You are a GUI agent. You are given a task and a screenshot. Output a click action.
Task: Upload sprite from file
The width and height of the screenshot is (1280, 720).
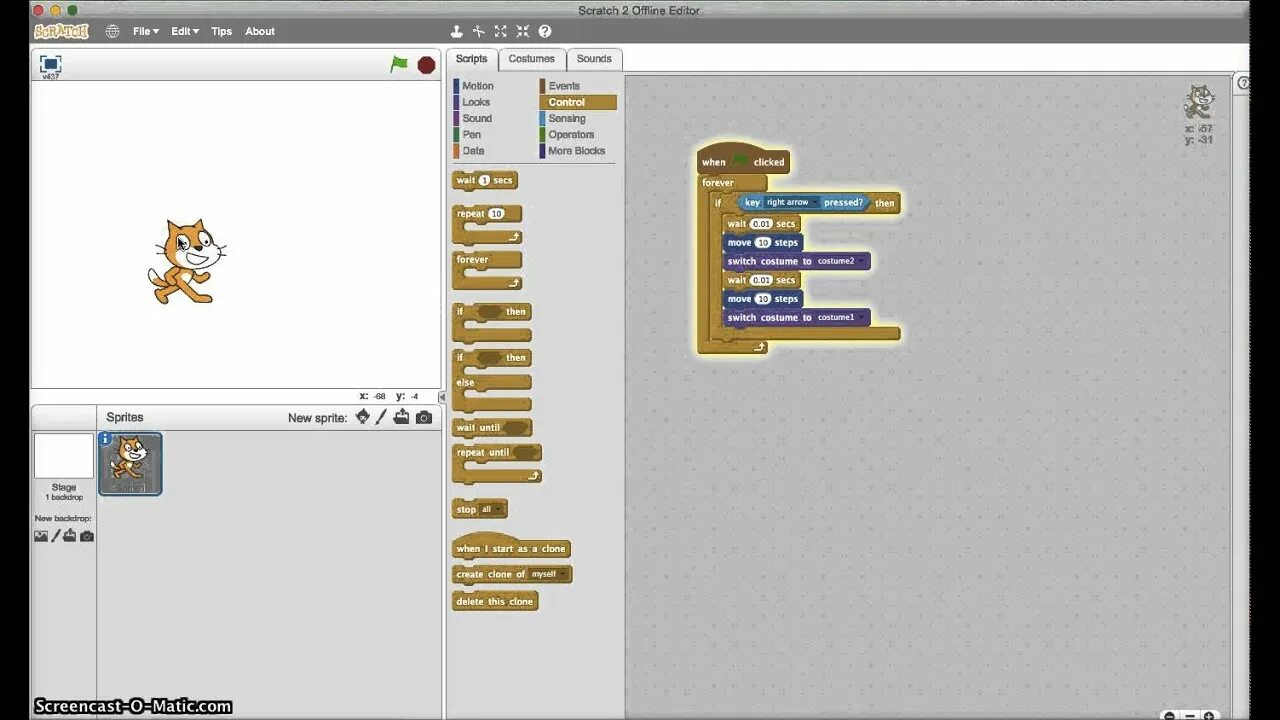point(401,417)
